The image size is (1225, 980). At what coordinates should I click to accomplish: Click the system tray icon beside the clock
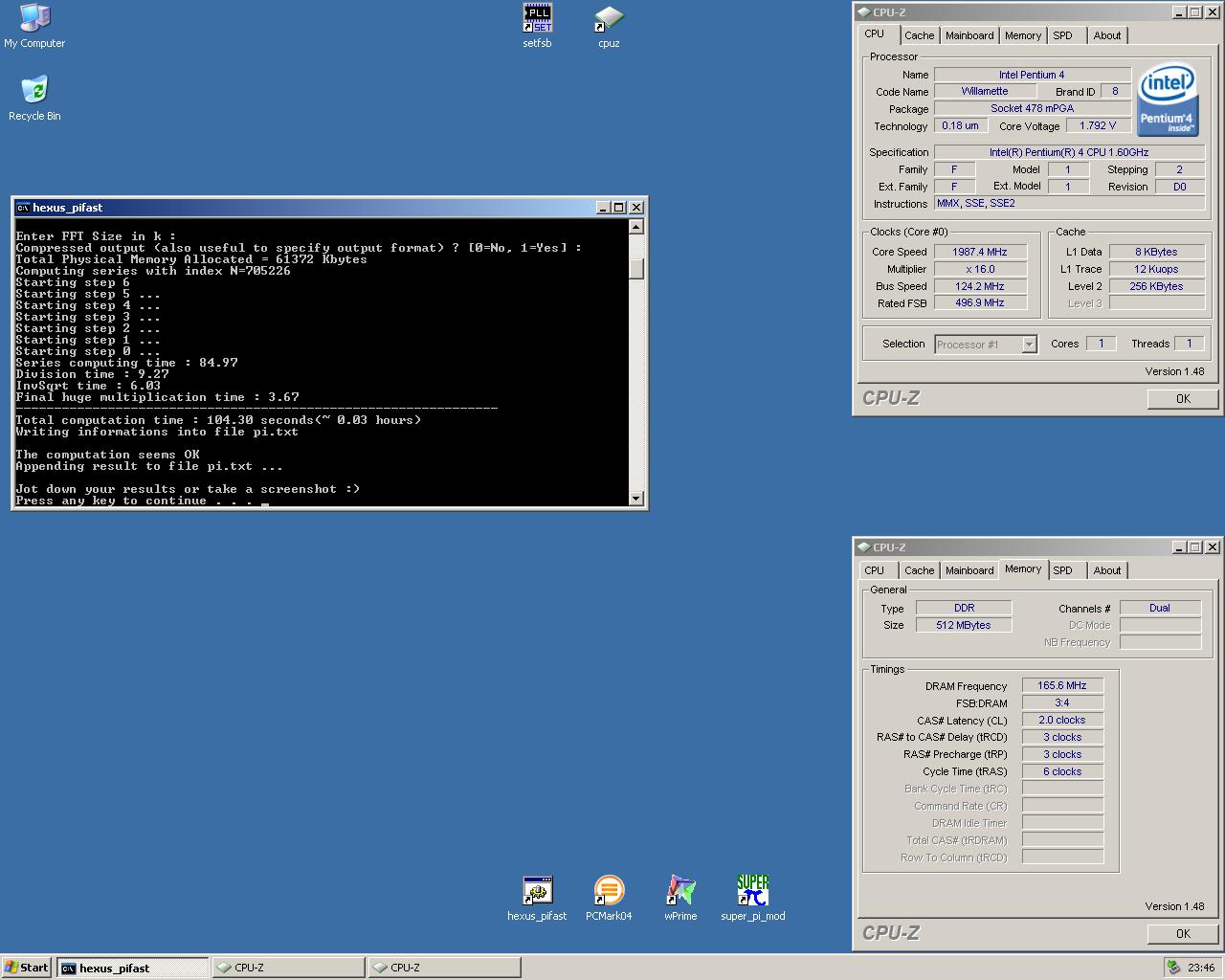[x=1173, y=968]
